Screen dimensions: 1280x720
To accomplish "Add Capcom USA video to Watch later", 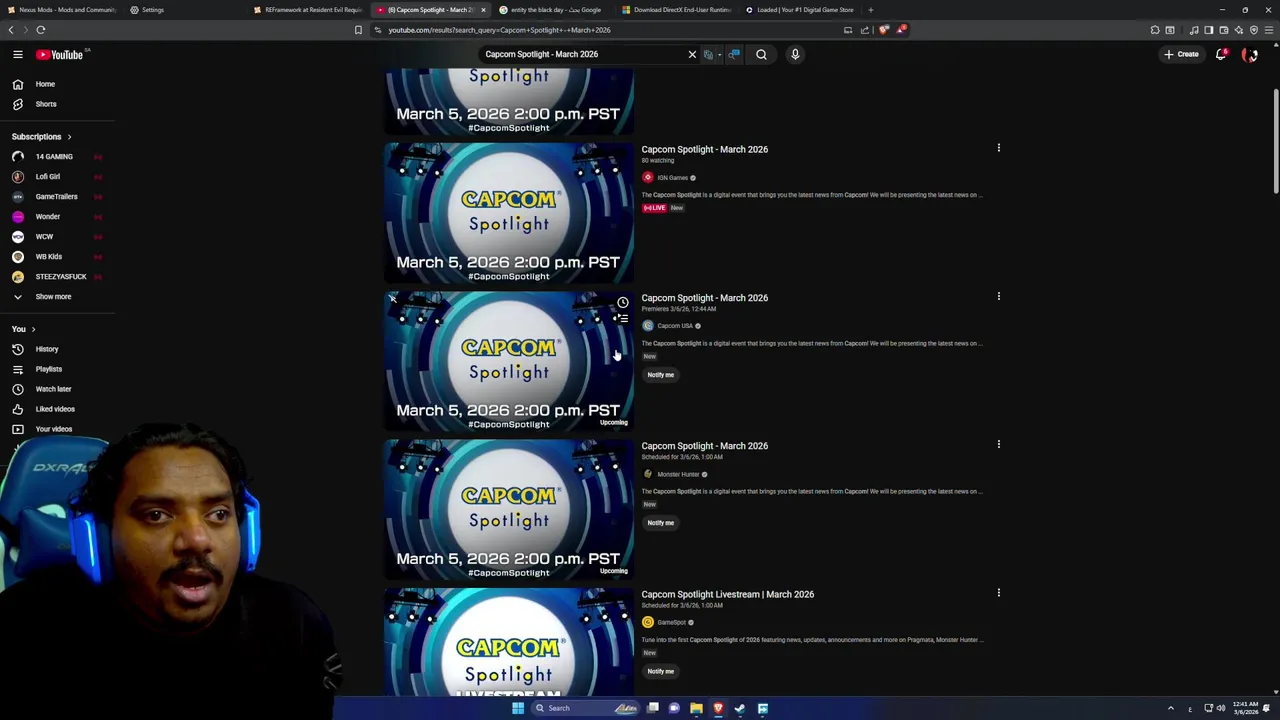I will [622, 302].
